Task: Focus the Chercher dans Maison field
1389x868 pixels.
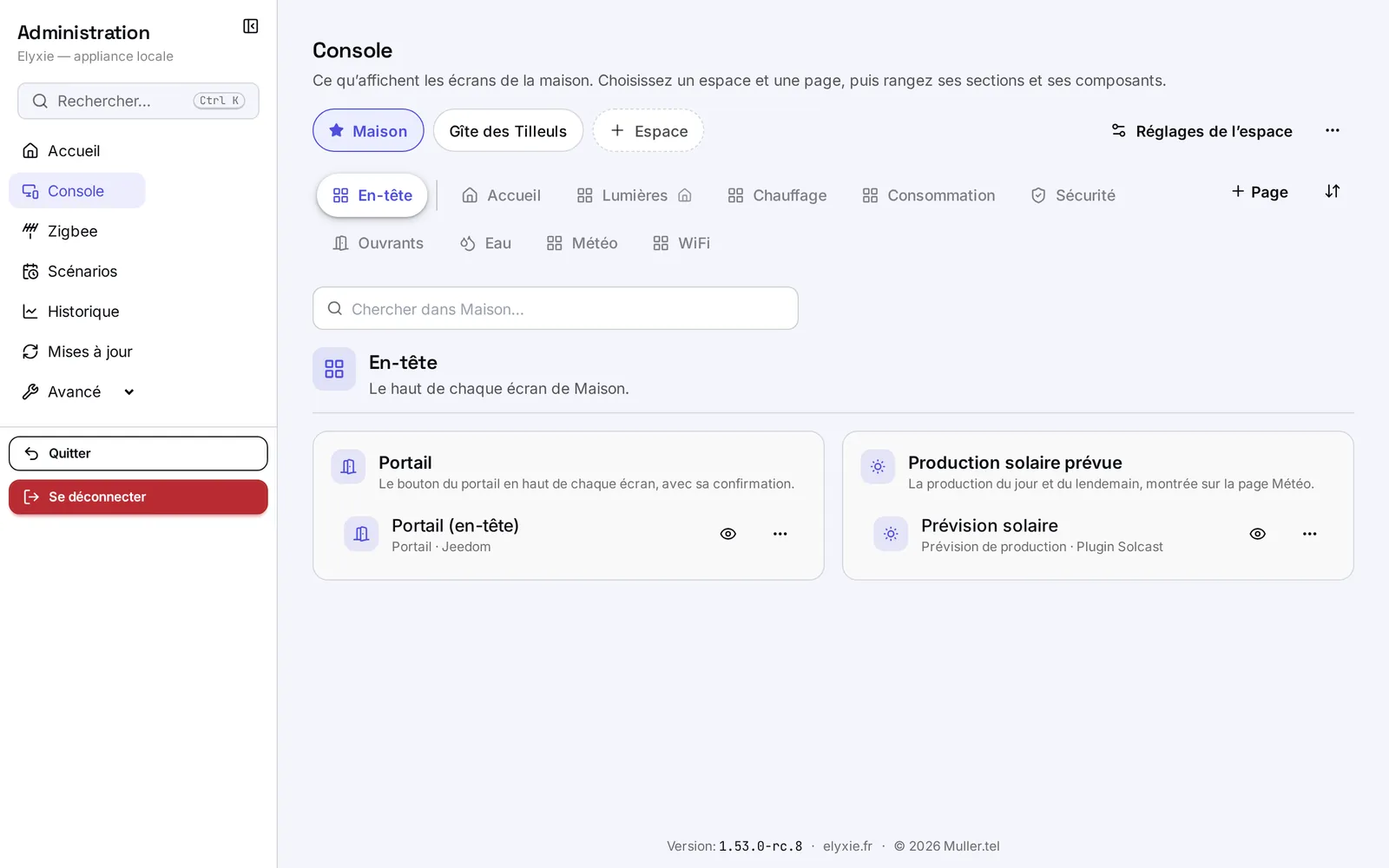Action: (556, 308)
